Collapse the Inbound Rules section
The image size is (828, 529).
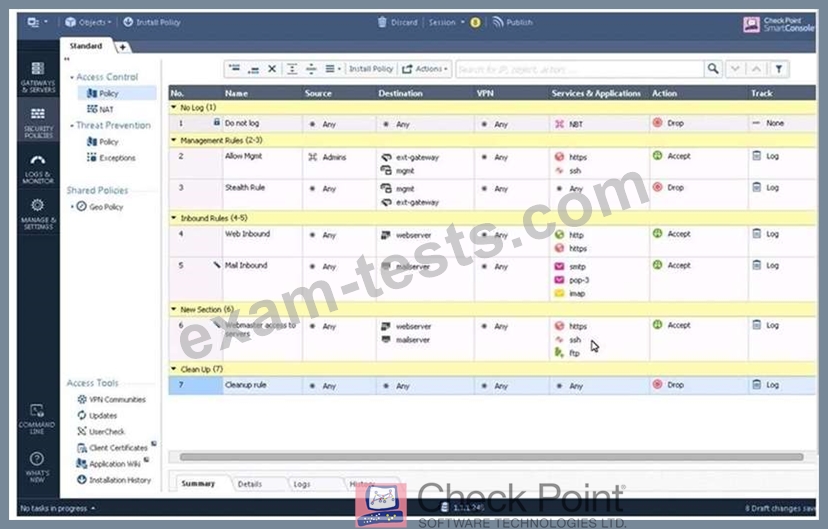click(x=174, y=218)
